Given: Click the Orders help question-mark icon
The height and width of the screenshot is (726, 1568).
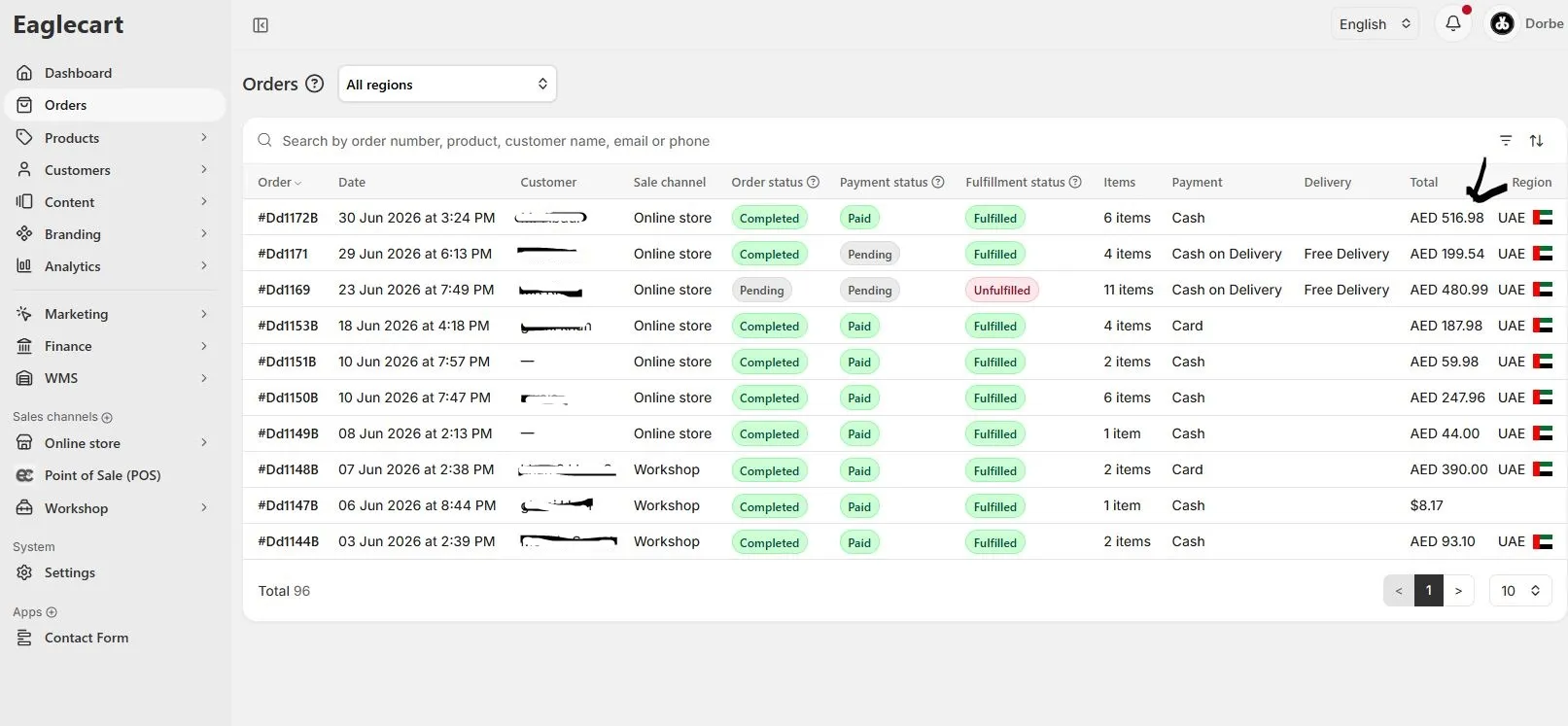Looking at the screenshot, I should pos(314,84).
